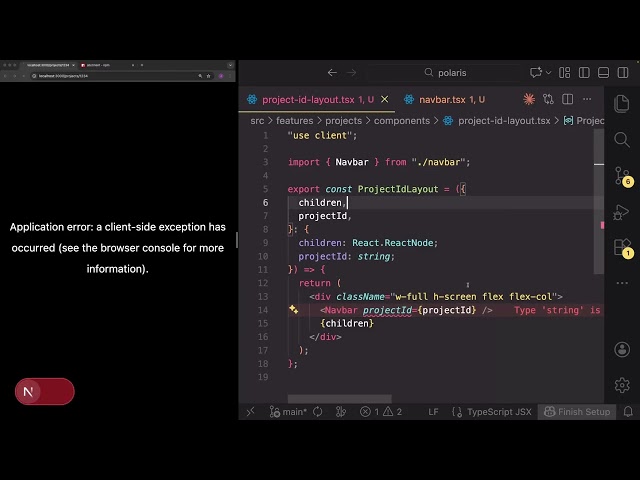The height and width of the screenshot is (480, 640).
Task: Open the Manage gear menu
Action: [622, 385]
